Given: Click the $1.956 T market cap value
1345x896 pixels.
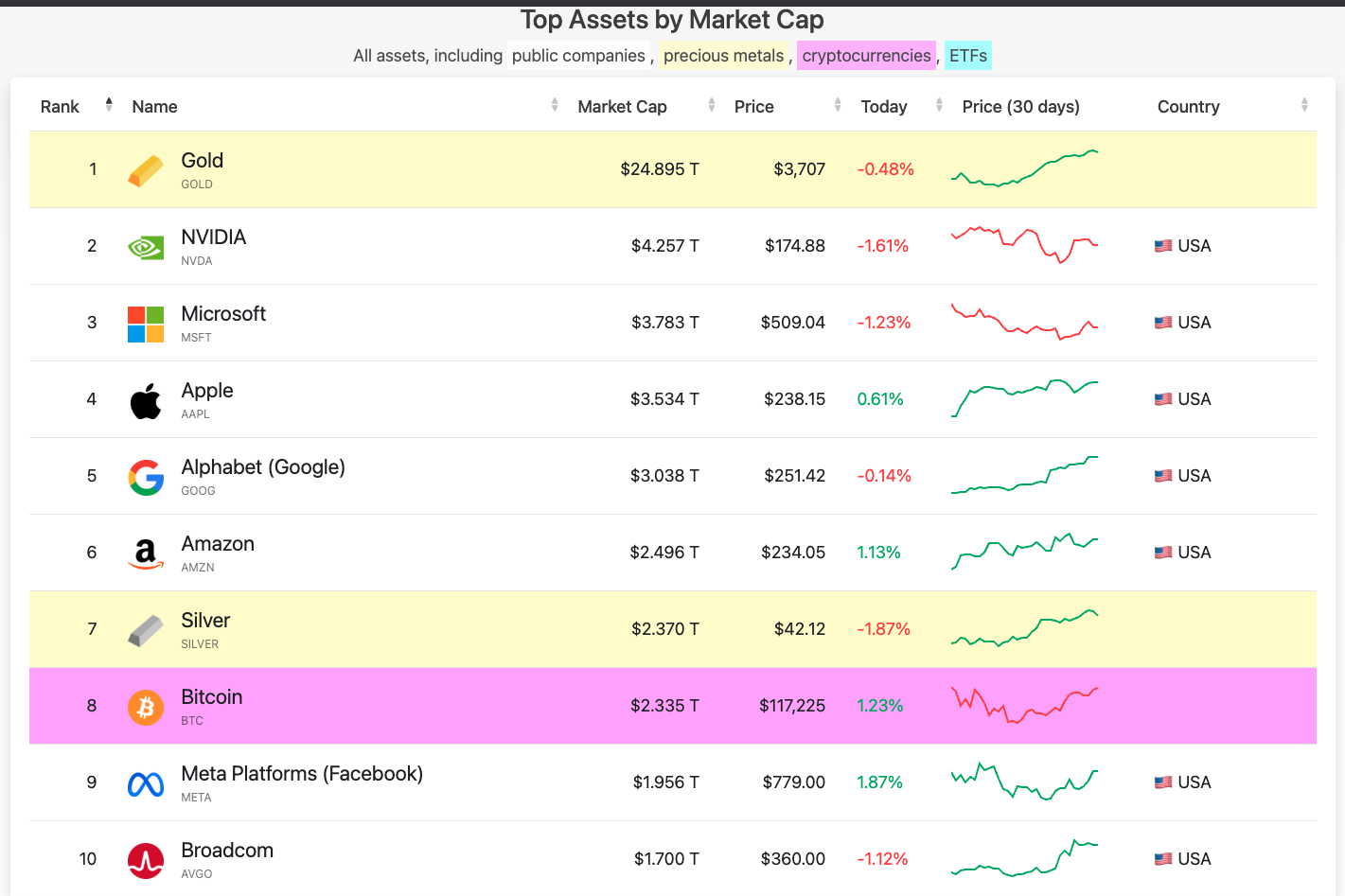Looking at the screenshot, I should [x=666, y=782].
